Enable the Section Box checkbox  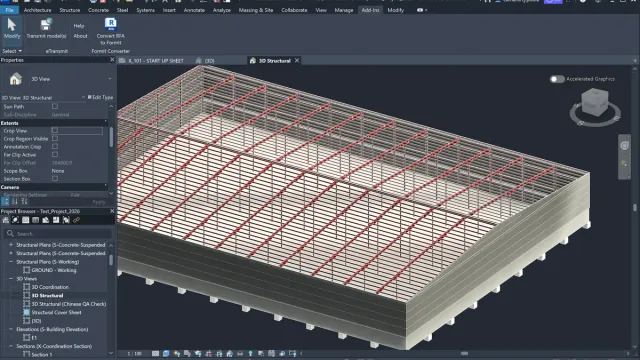pos(55,178)
